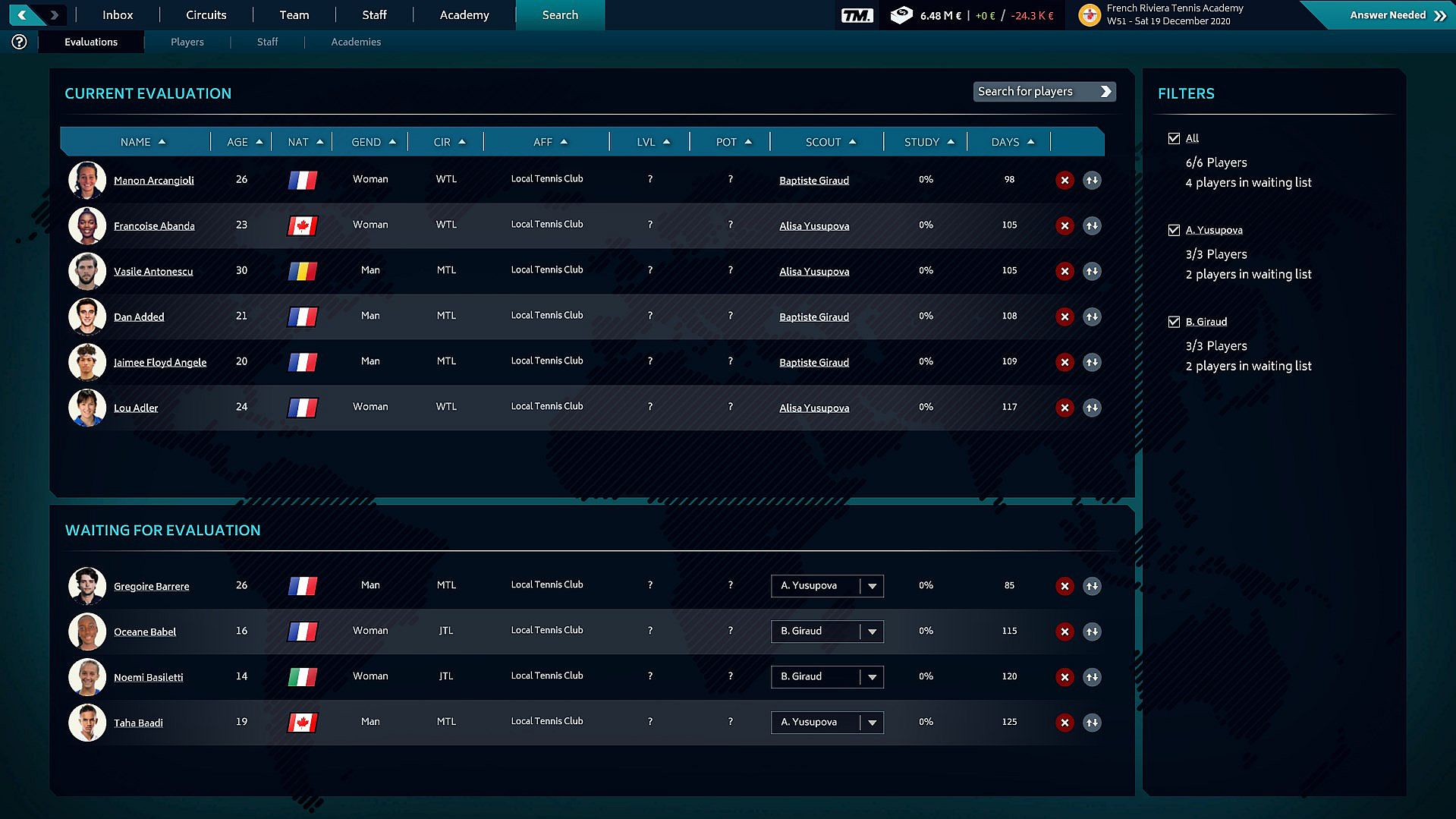Click the TM logo icon
Image resolution: width=1456 pixels, height=819 pixels.
tap(857, 15)
